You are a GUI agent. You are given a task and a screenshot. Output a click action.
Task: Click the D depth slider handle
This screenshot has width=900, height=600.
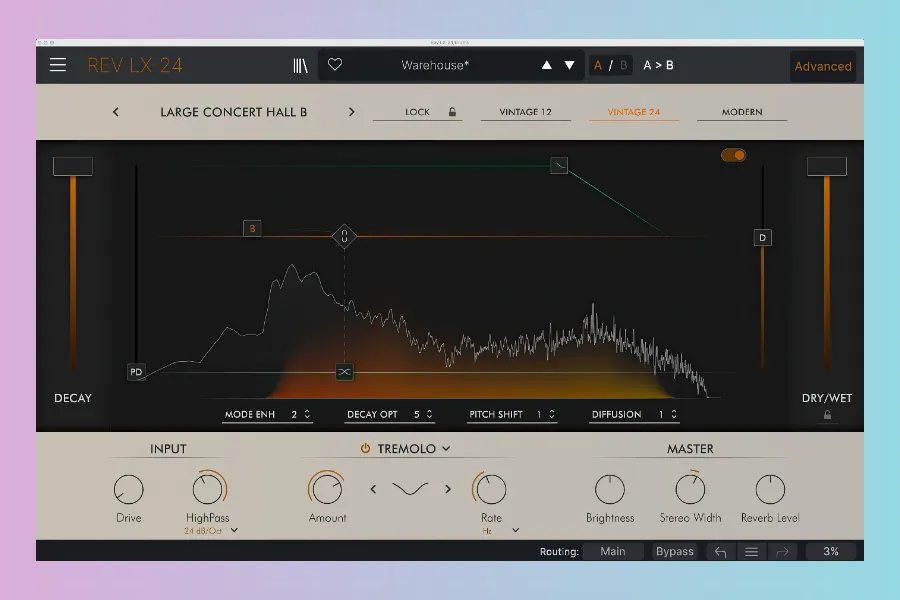coord(762,238)
